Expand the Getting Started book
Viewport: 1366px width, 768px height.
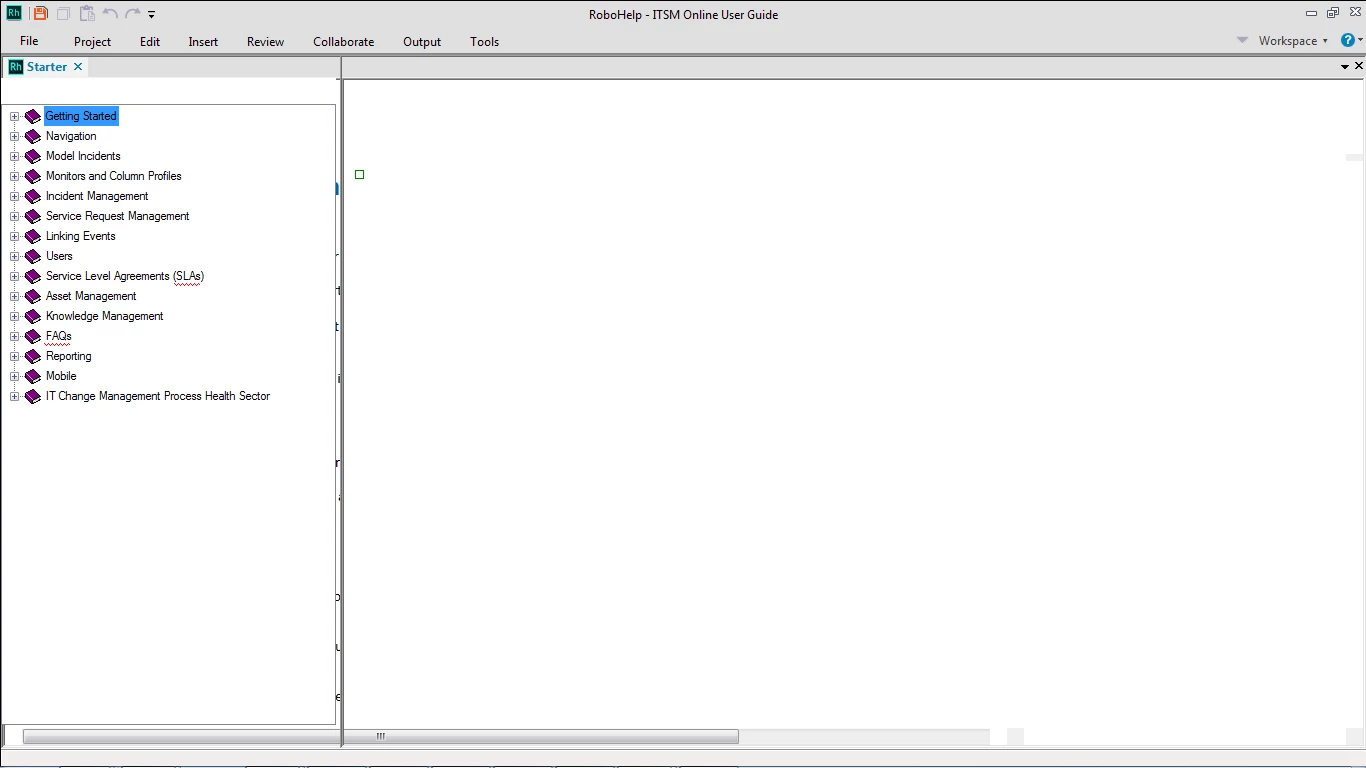15,116
